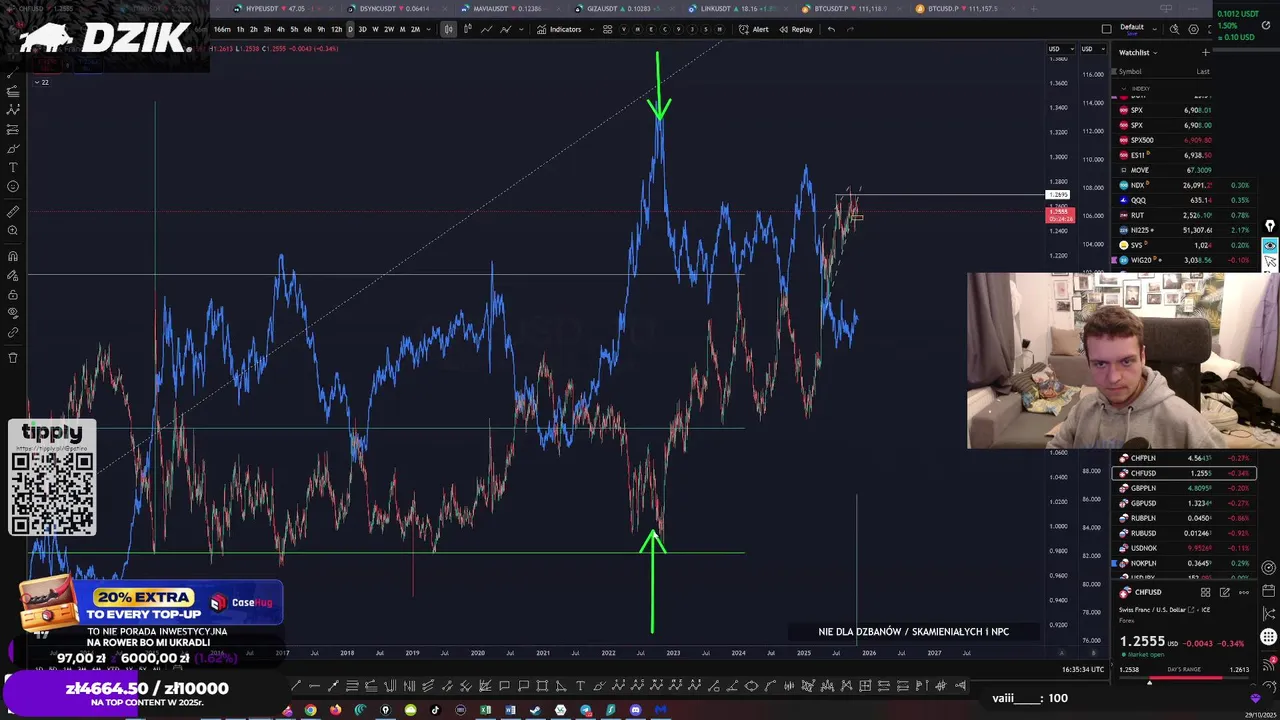Select the 3D timeframe
This screenshot has height=720, width=1280.
pos(362,29)
